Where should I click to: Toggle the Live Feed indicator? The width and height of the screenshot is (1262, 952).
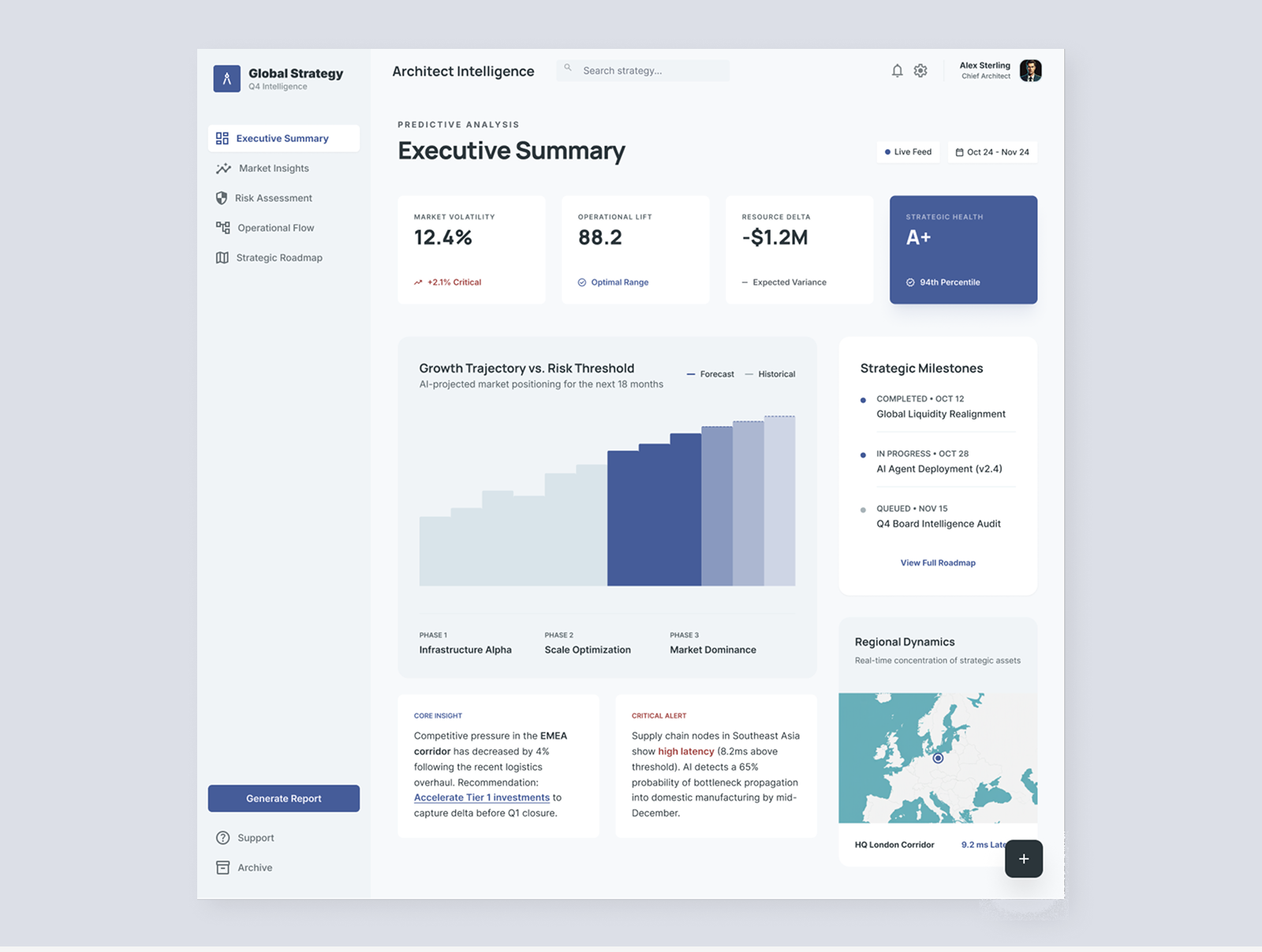[908, 151]
